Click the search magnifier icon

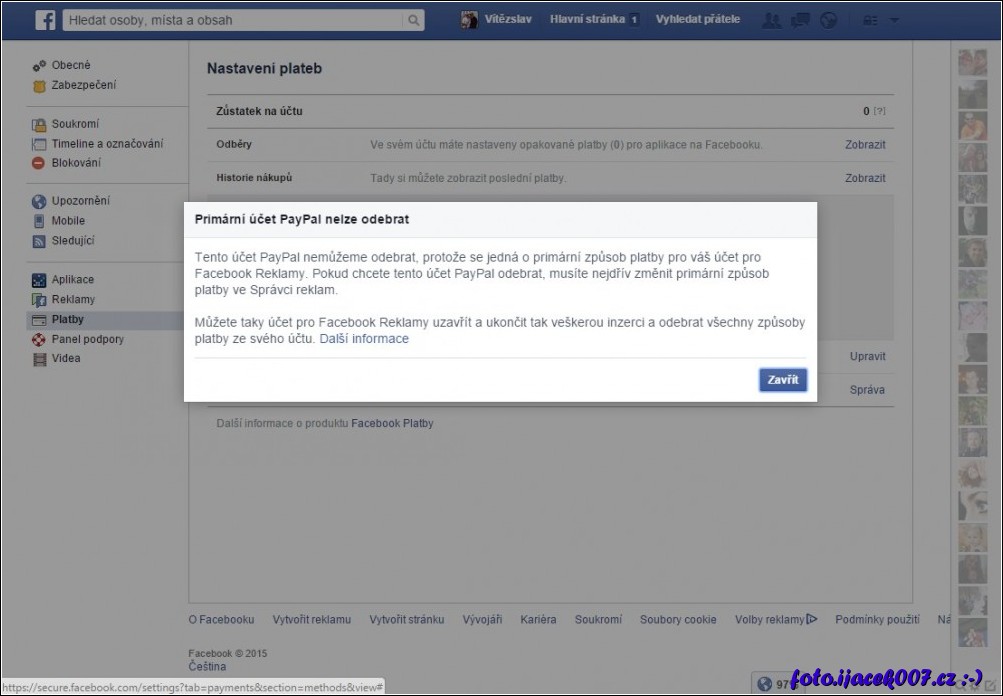pos(413,20)
